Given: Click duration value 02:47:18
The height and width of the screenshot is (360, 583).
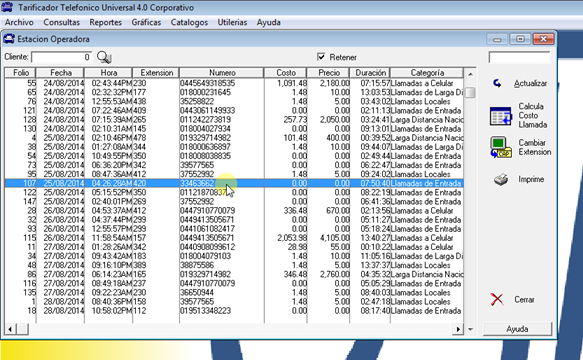Looking at the screenshot, I should [375, 302].
